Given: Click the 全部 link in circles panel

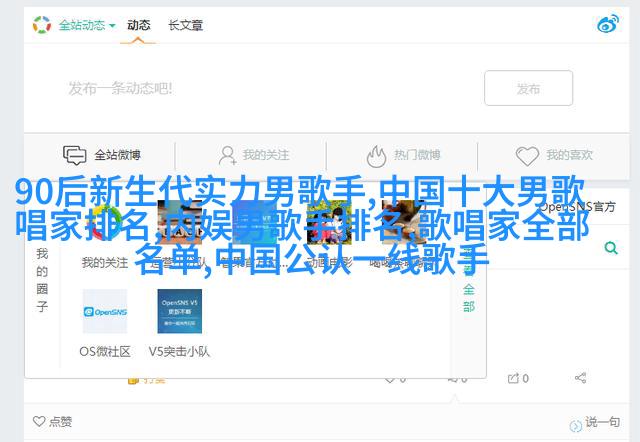Looking at the screenshot, I should 469,298.
